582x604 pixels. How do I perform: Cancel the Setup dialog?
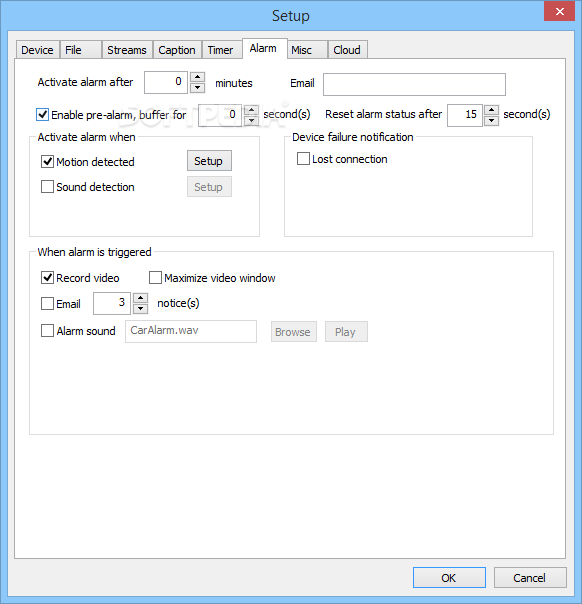(530, 577)
